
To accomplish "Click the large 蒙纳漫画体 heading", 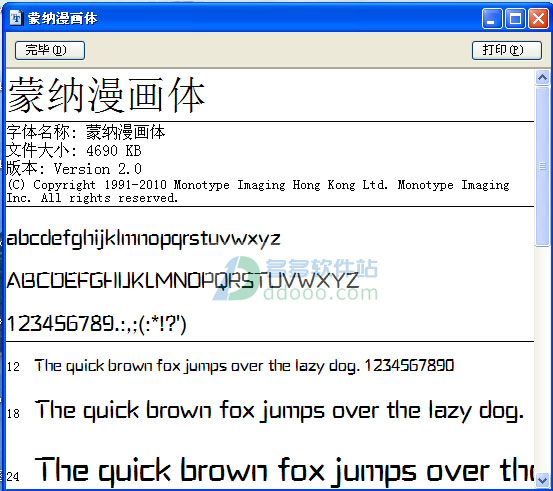I will tap(107, 96).
